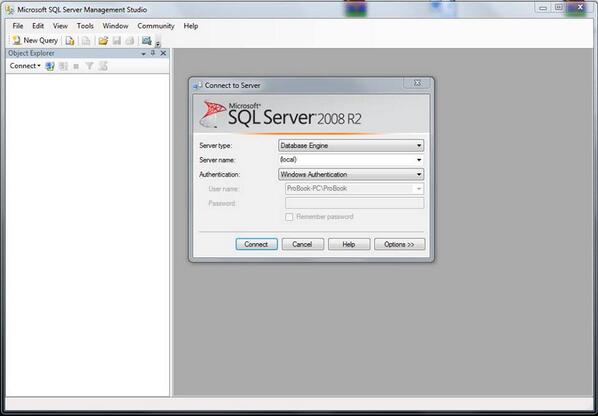The width and height of the screenshot is (598, 416).
Task: Toggle the Remember password checkbox
Action: tap(289, 217)
